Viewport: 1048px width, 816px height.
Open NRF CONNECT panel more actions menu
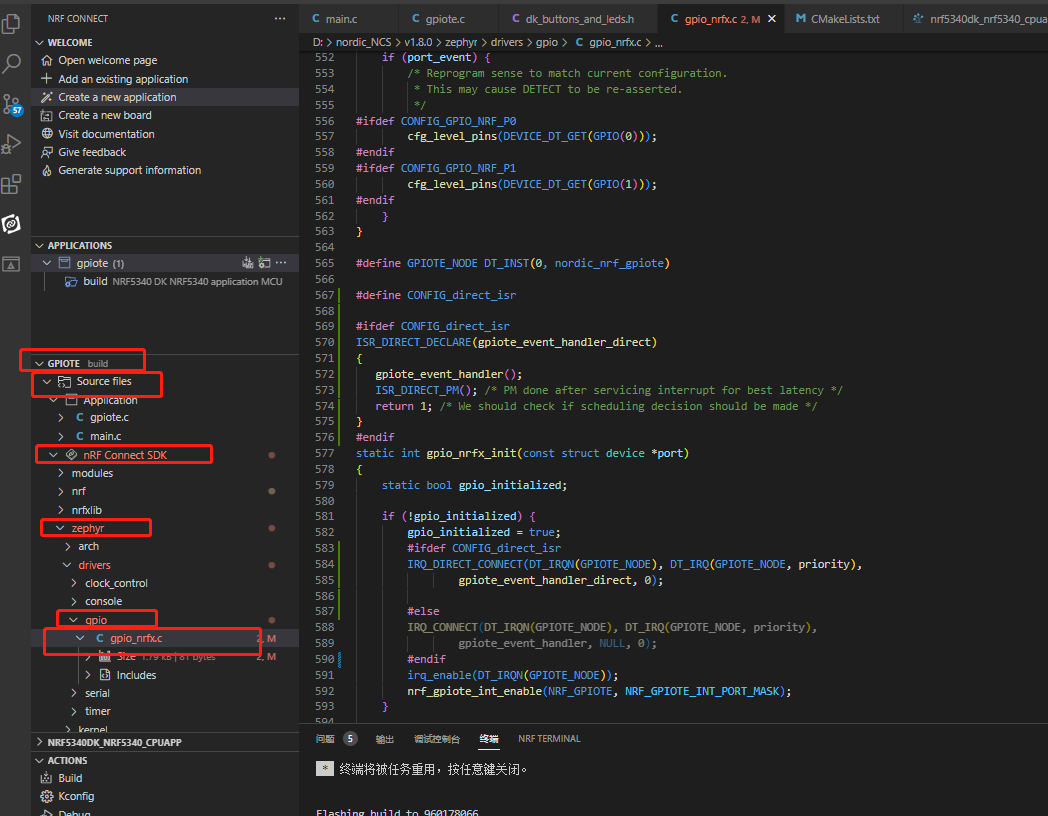(280, 19)
